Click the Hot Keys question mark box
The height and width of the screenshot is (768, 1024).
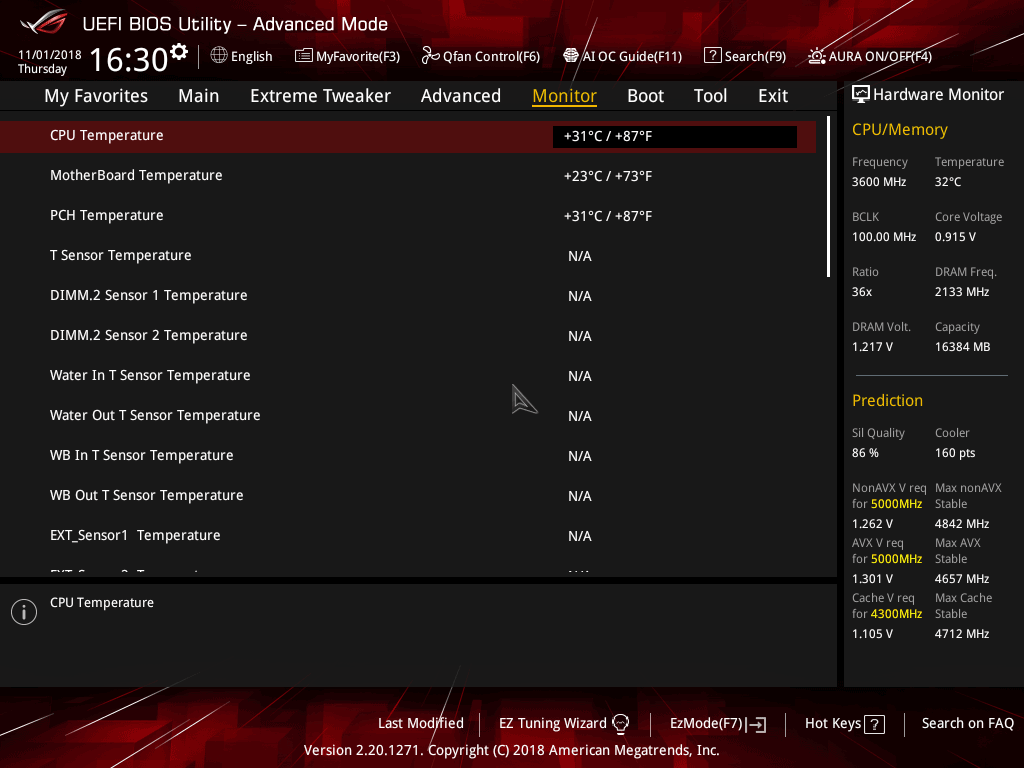coord(874,724)
